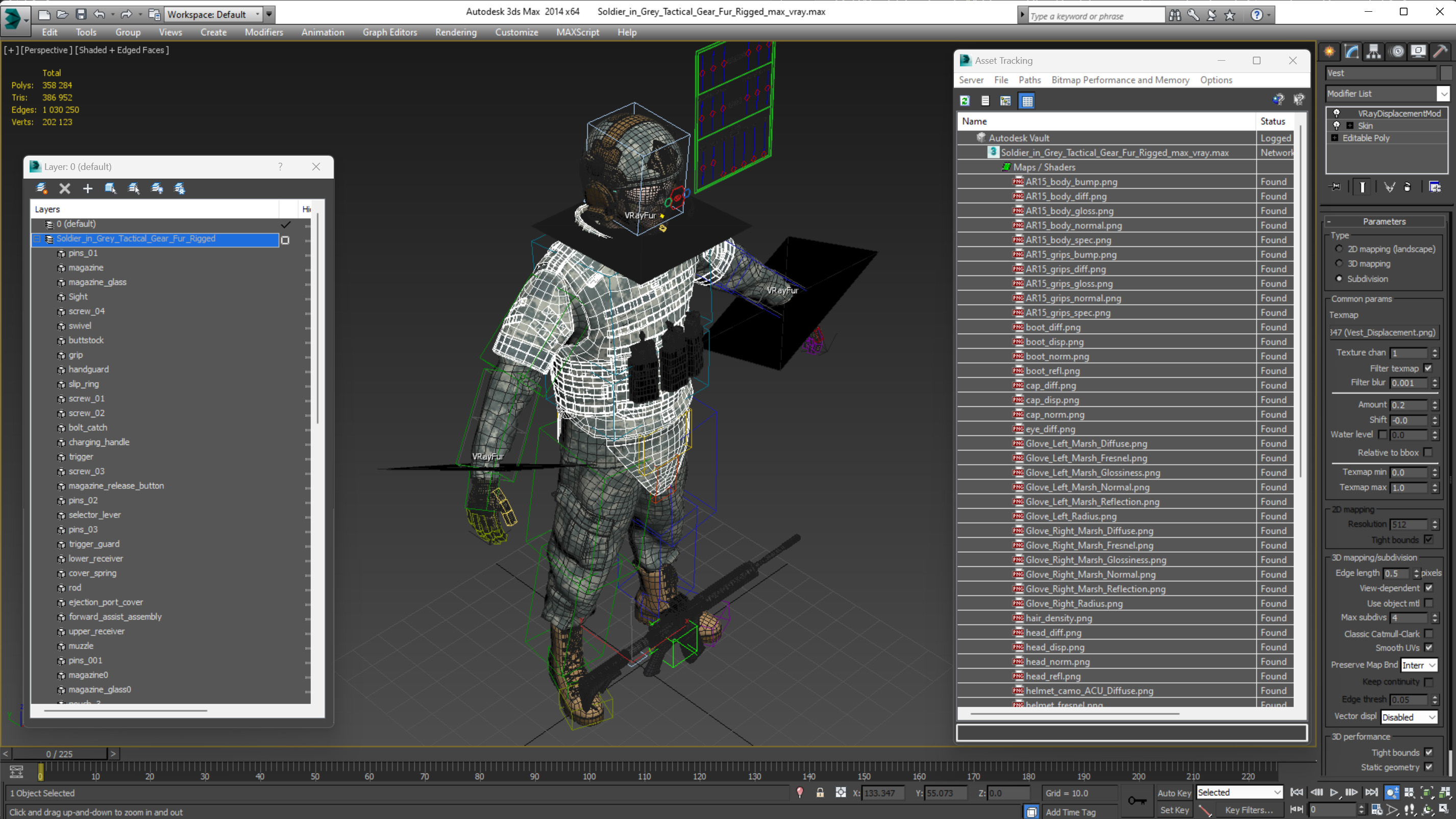
Task: Open the Graph Editors menu
Action: click(390, 32)
